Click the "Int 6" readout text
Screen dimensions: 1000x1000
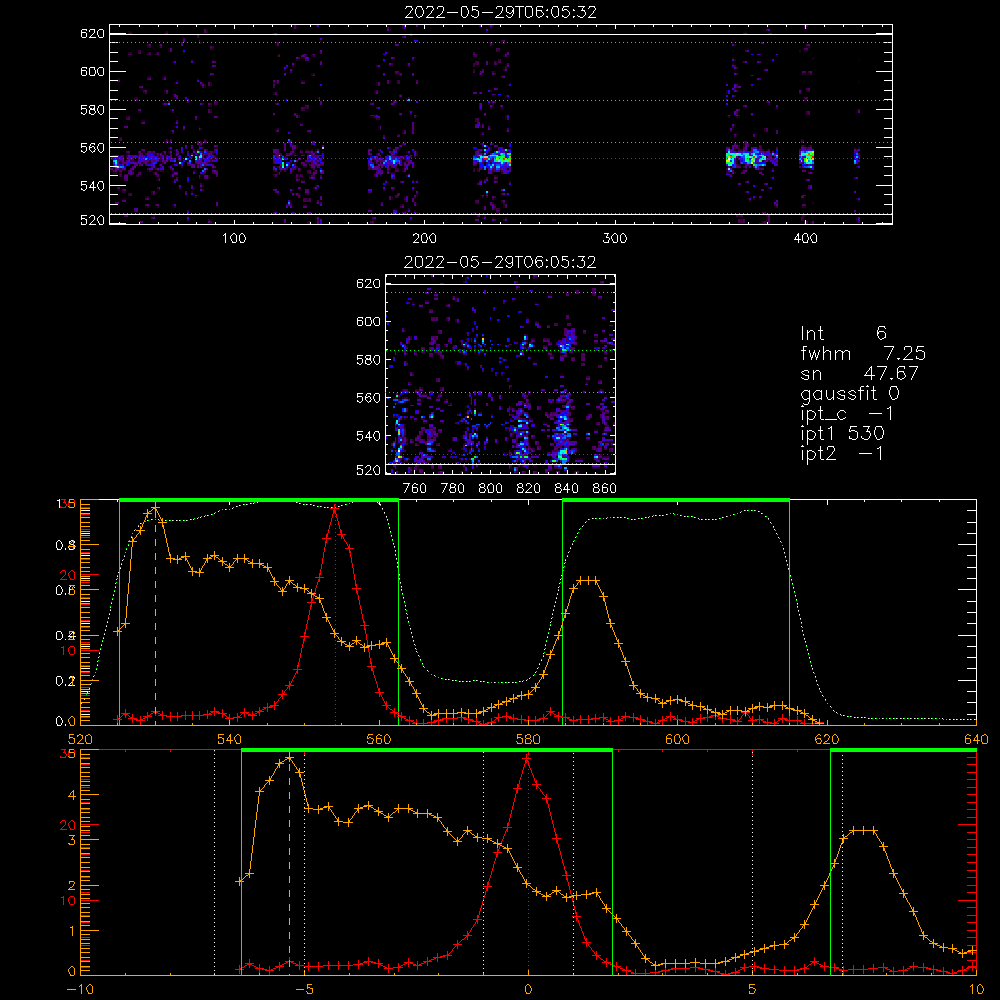coord(843,333)
